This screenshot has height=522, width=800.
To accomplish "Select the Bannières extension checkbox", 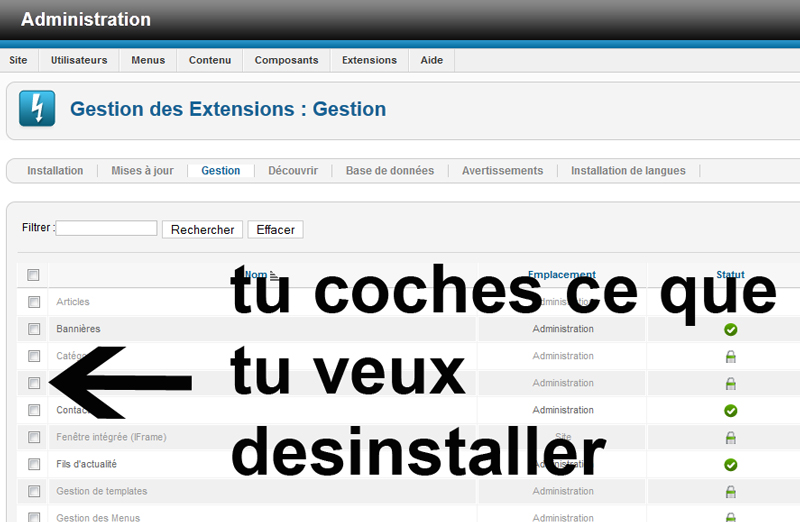I will point(34,329).
